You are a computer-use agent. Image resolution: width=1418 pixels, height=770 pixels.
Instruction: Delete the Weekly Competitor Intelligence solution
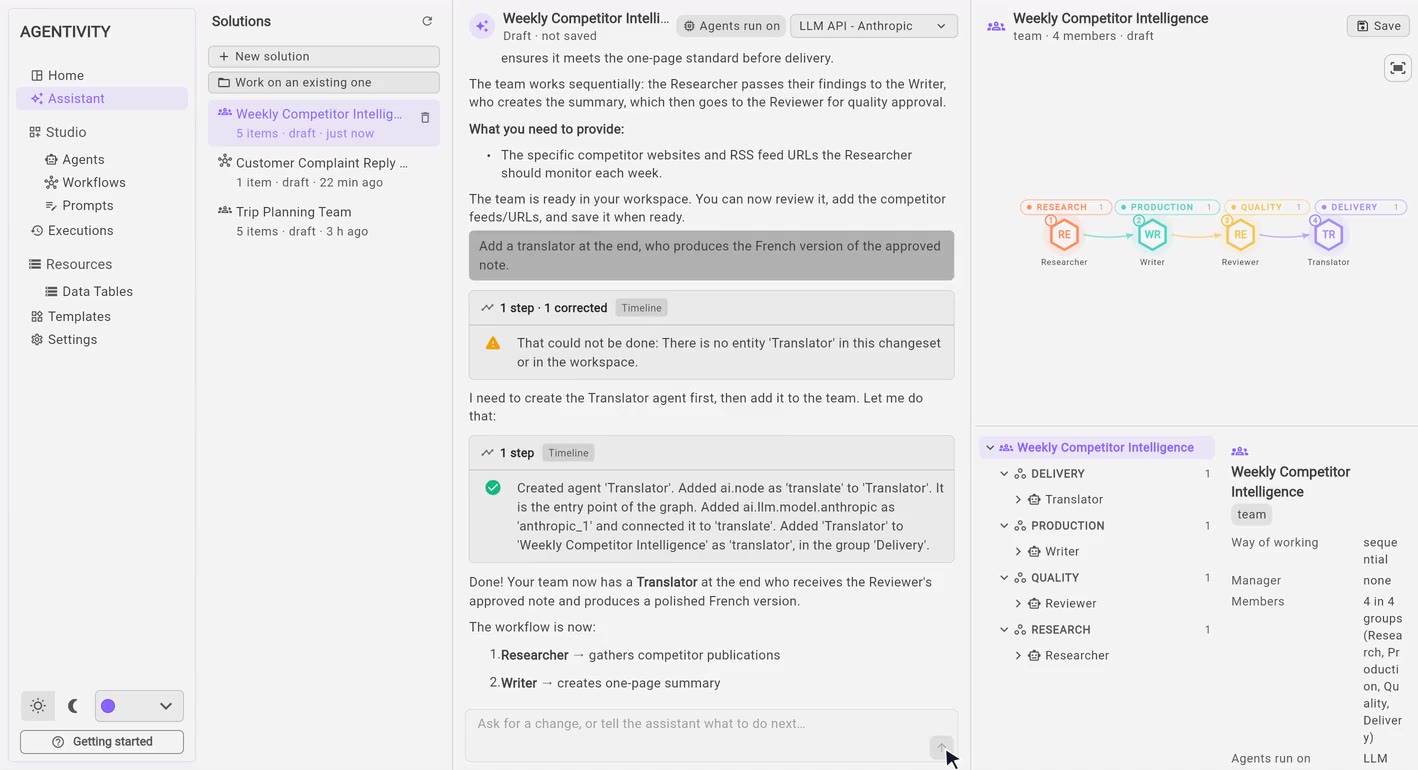(x=425, y=118)
